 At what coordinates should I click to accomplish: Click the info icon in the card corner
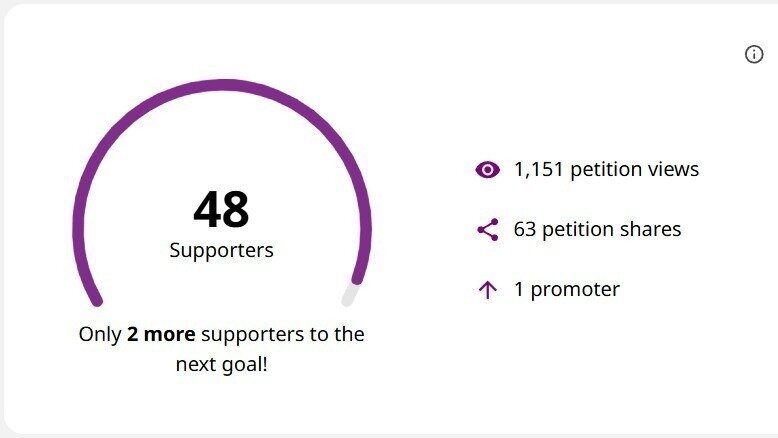[754, 55]
